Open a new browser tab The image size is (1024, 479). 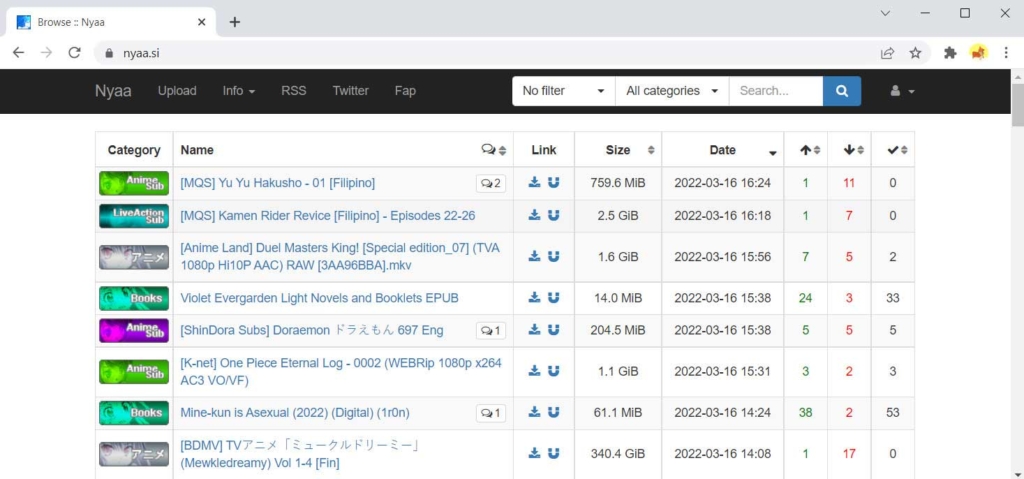[235, 22]
